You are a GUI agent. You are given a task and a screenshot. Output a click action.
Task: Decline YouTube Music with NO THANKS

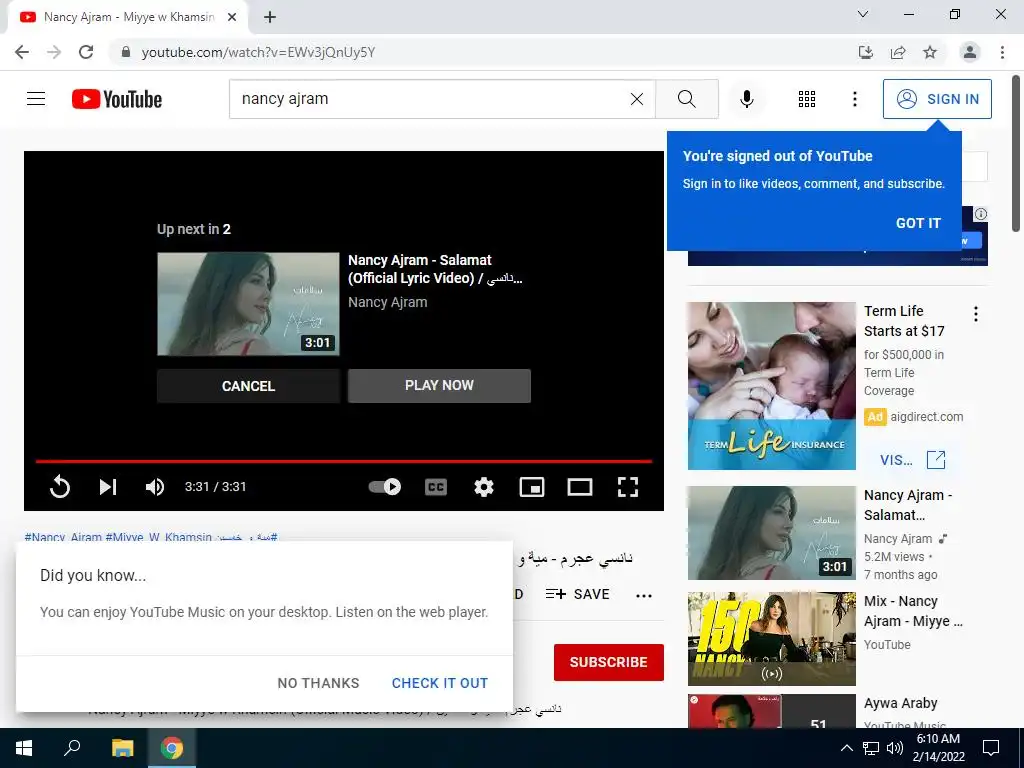[x=318, y=683]
